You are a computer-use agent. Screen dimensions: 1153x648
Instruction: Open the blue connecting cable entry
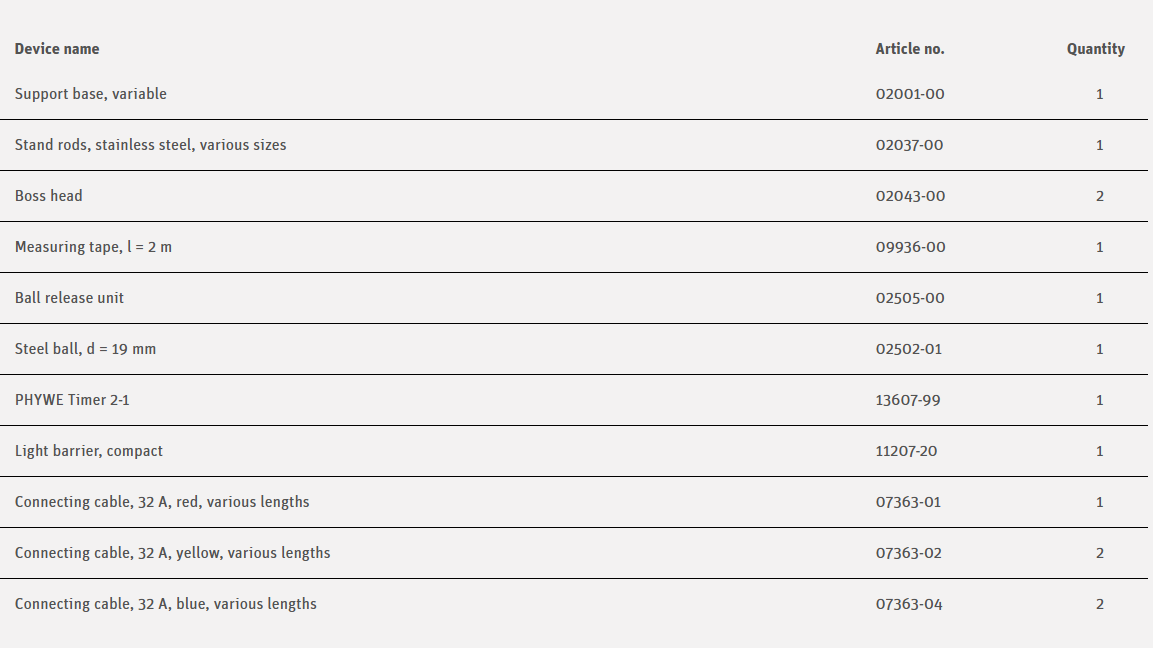(166, 604)
